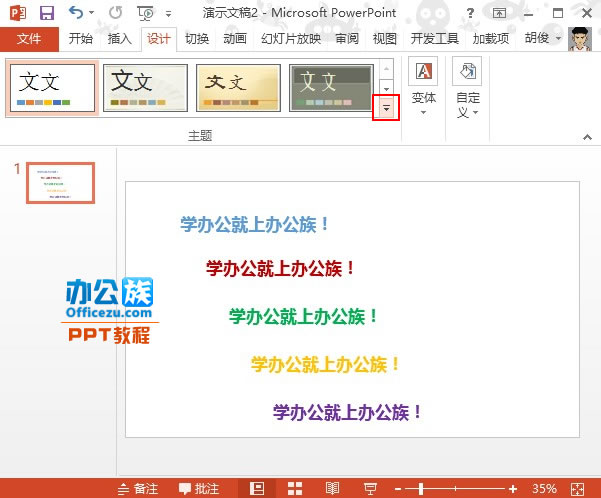The height and width of the screenshot is (498, 601).
Task: Select the 设计 (Design) tab
Action: click(x=159, y=39)
